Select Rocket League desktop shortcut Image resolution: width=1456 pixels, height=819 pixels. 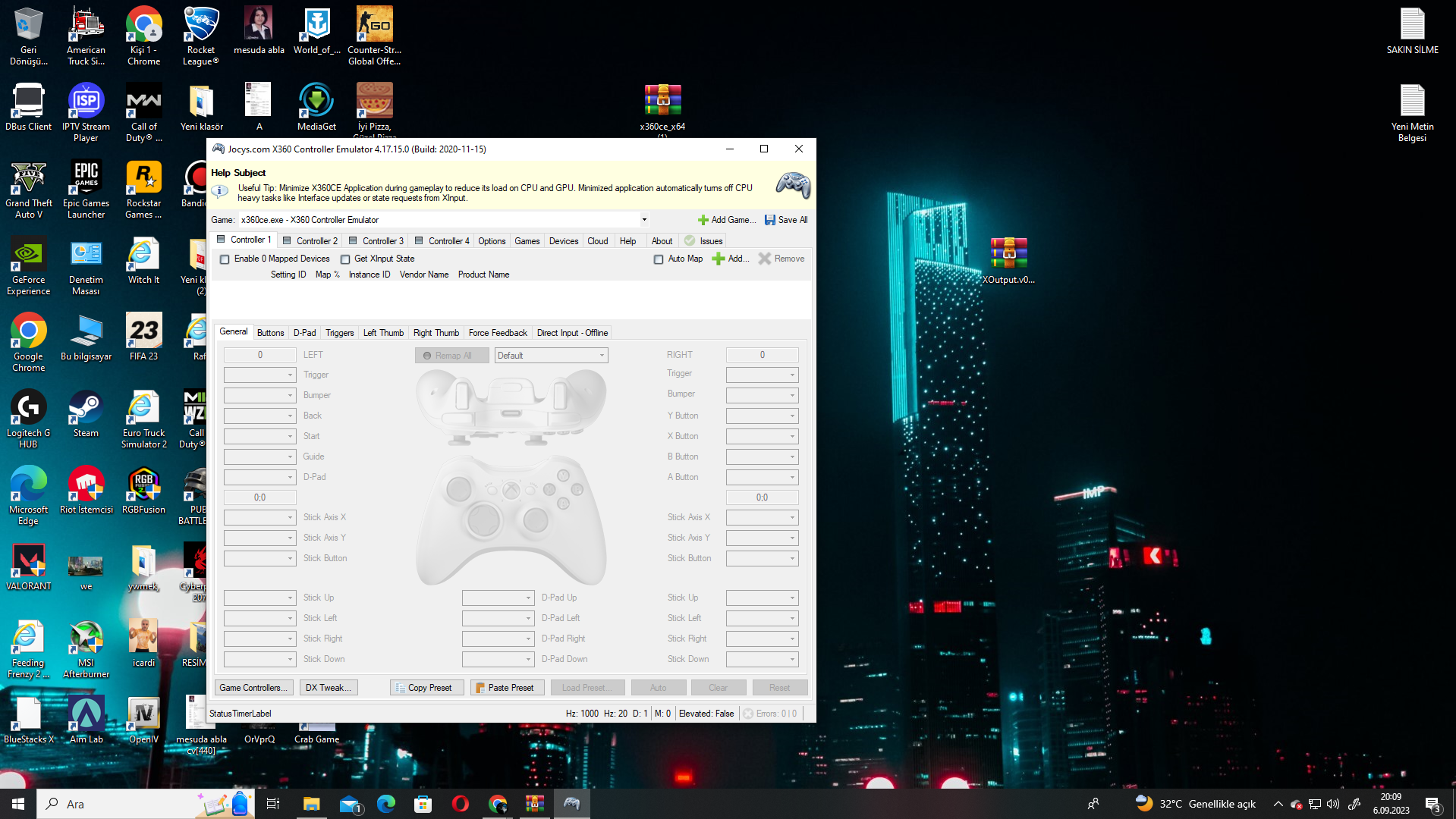pos(201,36)
